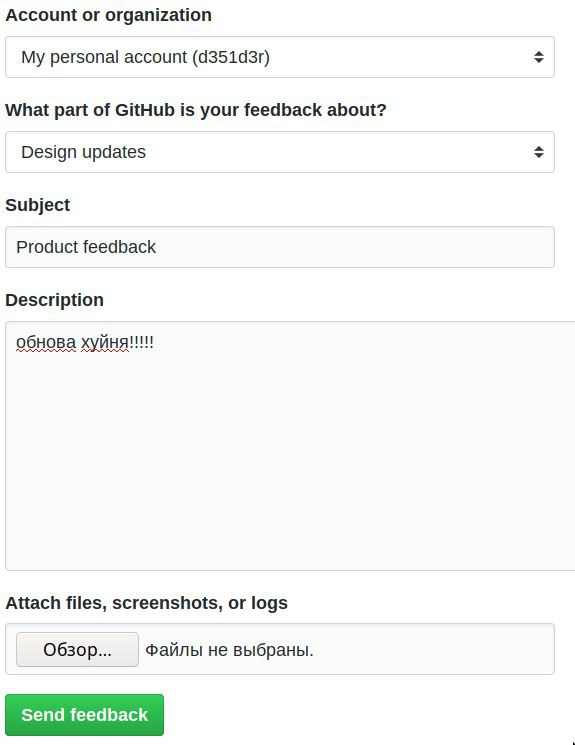Click the 'Description' label
575x745 pixels.
coord(54,300)
